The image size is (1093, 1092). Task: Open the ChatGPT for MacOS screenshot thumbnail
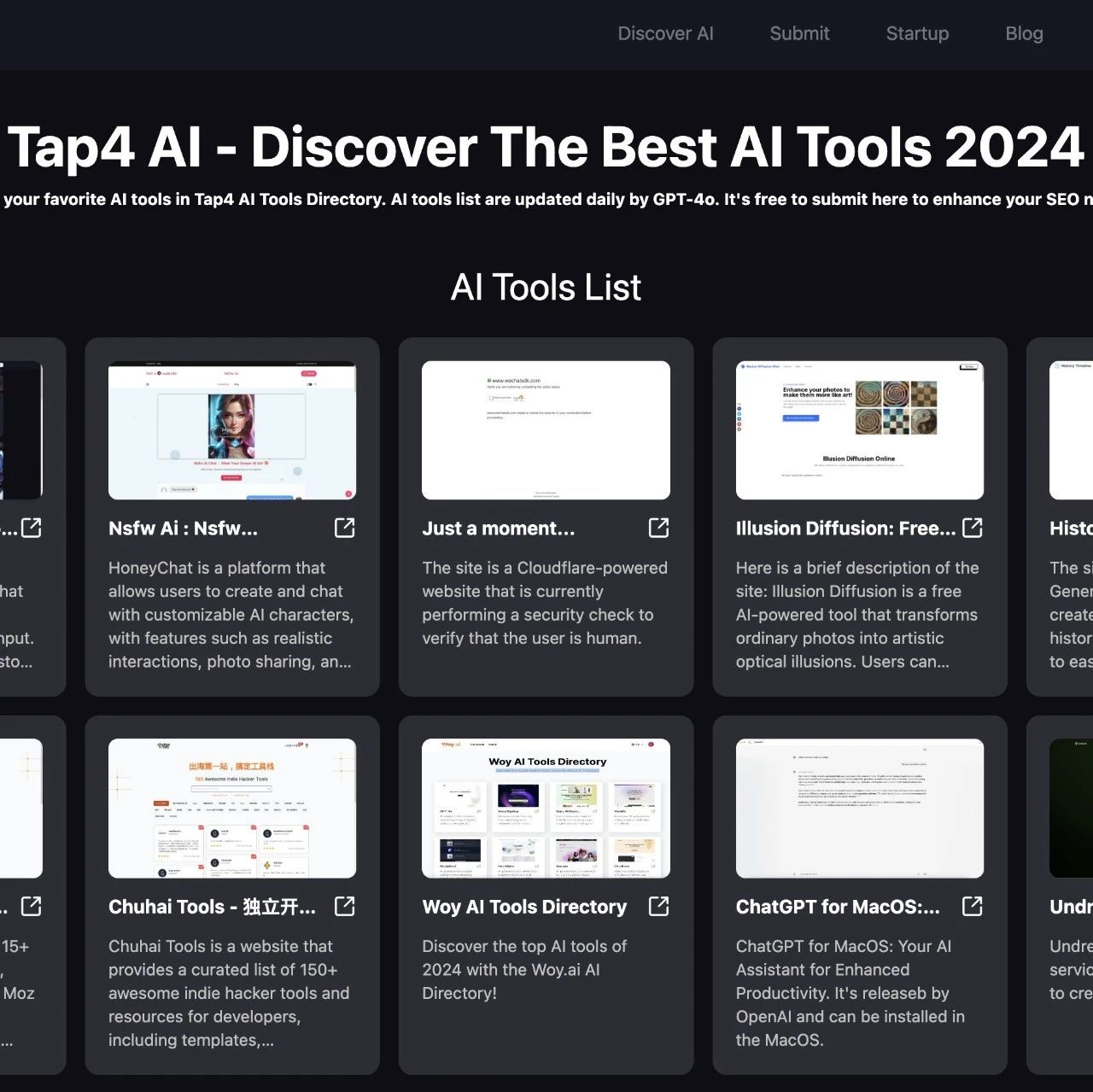tap(860, 809)
